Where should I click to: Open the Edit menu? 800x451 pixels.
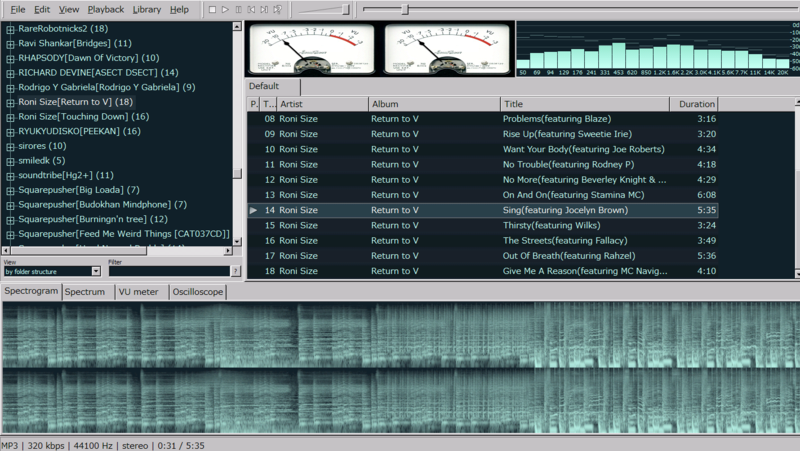coord(42,9)
